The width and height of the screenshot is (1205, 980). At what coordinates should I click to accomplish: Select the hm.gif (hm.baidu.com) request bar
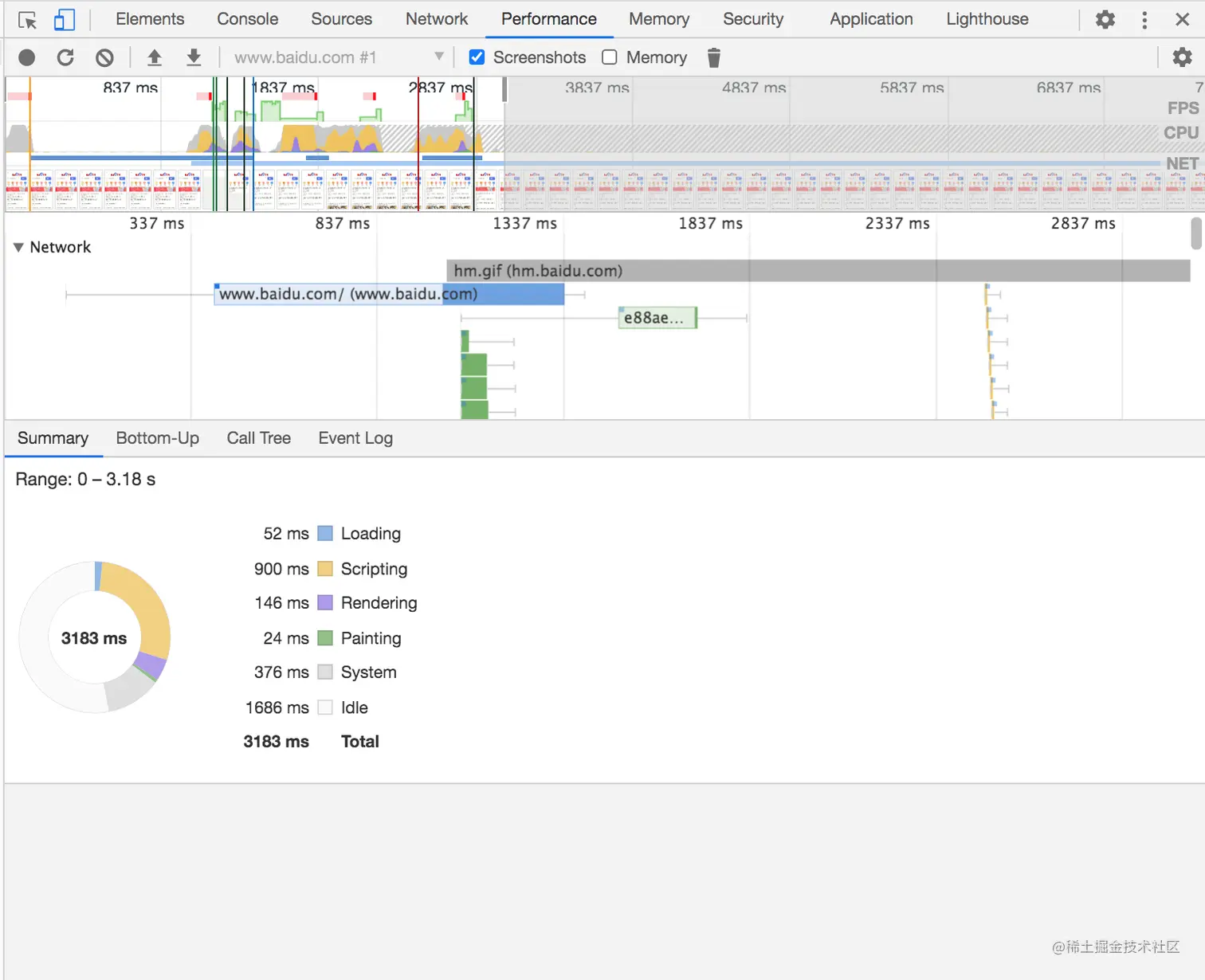click(818, 271)
